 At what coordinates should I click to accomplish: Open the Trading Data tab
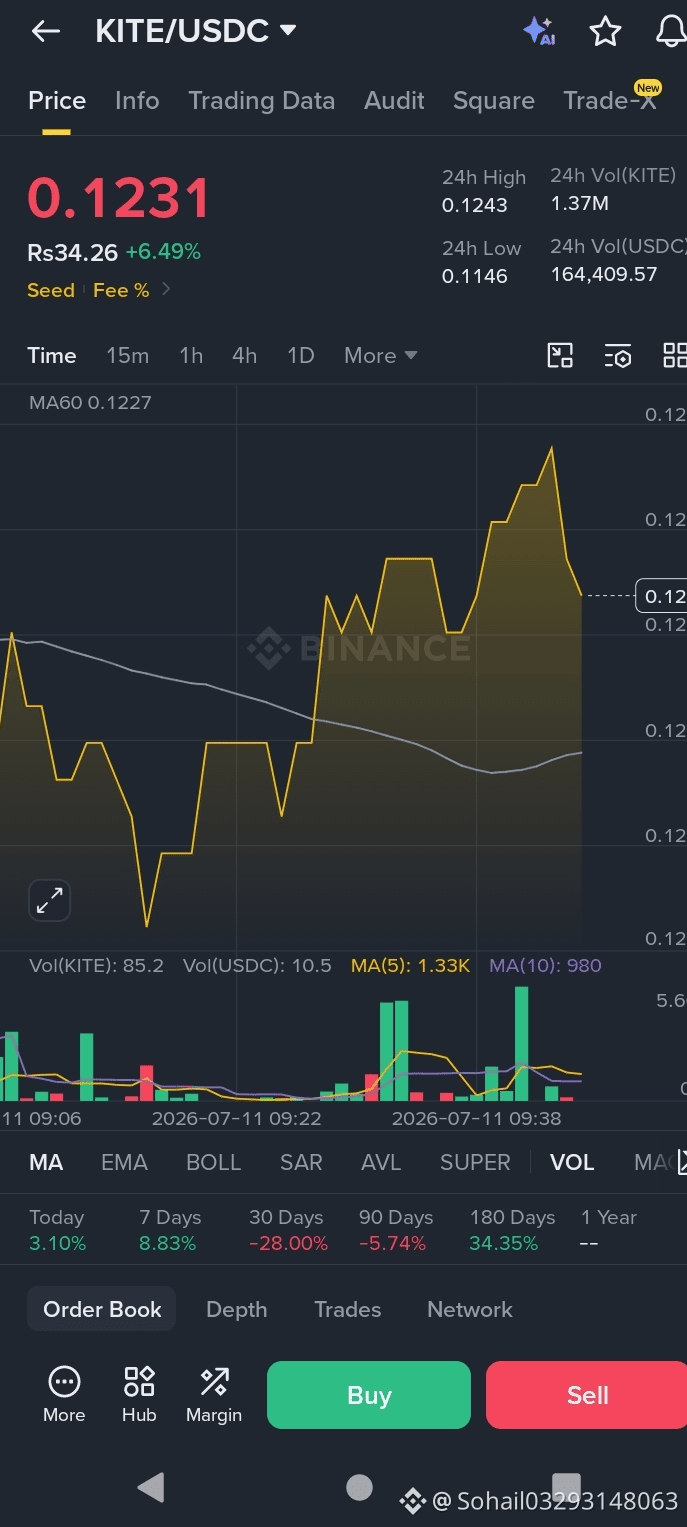[x=261, y=101]
